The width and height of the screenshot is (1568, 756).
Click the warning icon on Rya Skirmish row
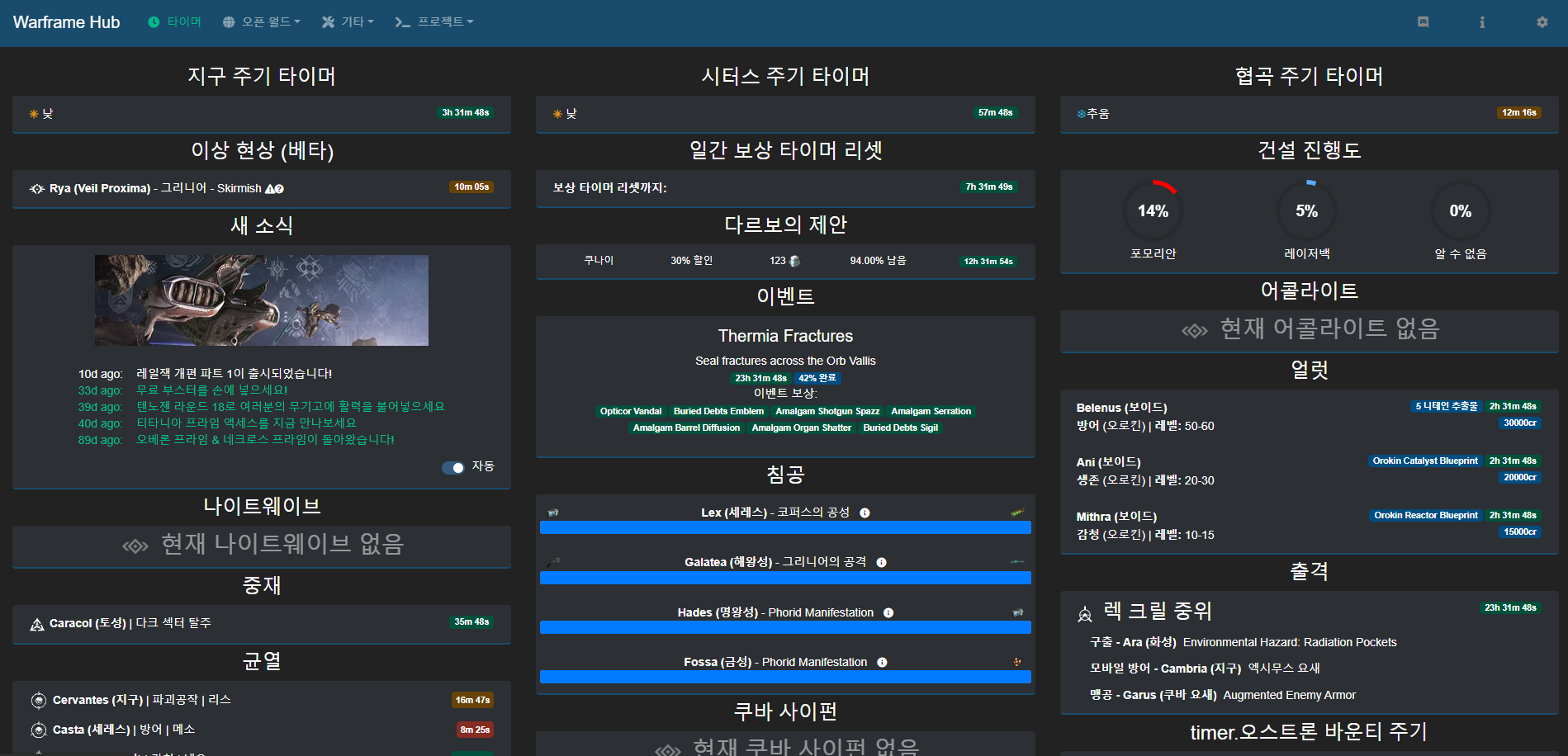269,189
